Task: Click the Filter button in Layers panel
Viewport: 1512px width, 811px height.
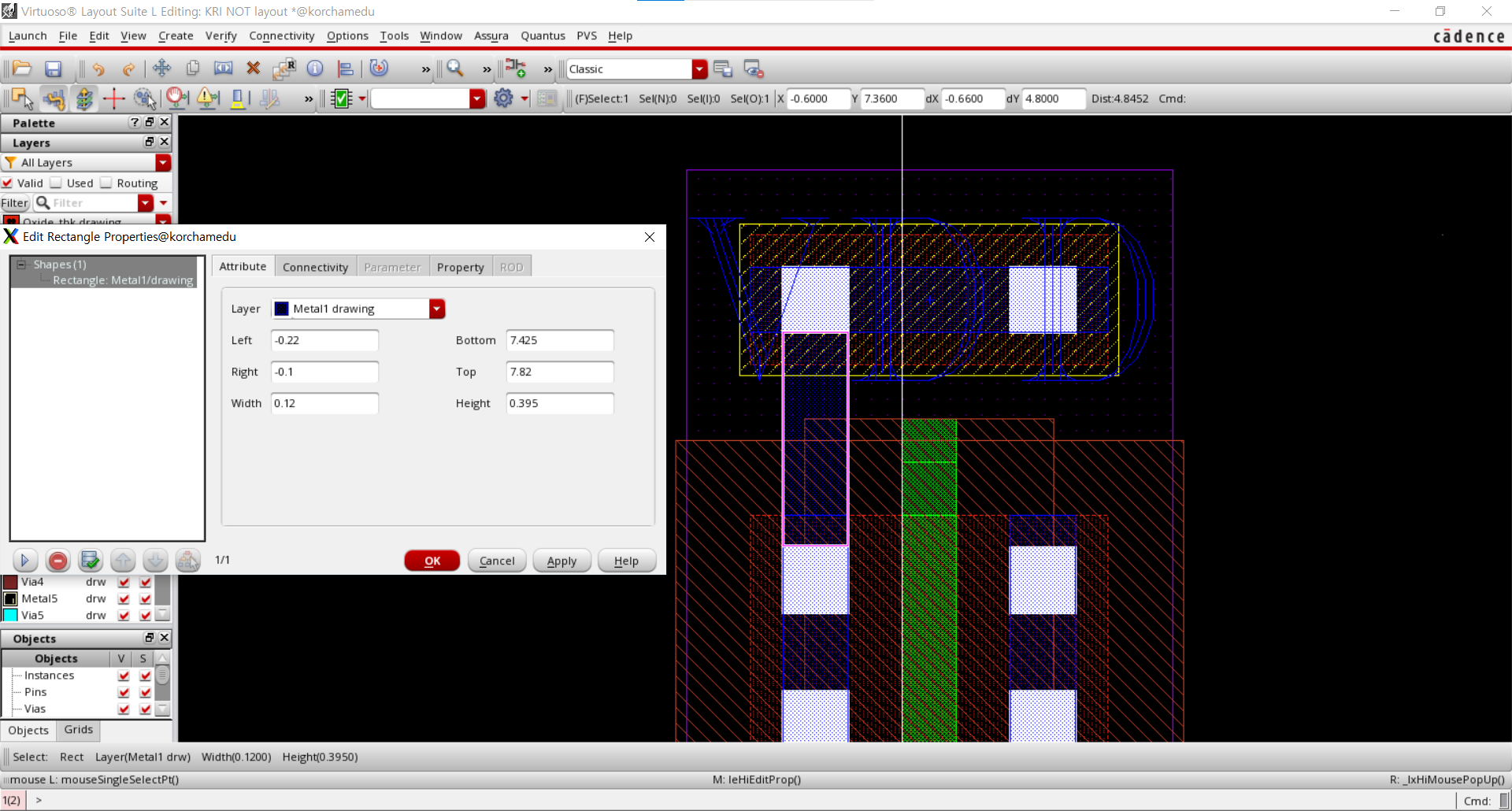Action: (15, 203)
